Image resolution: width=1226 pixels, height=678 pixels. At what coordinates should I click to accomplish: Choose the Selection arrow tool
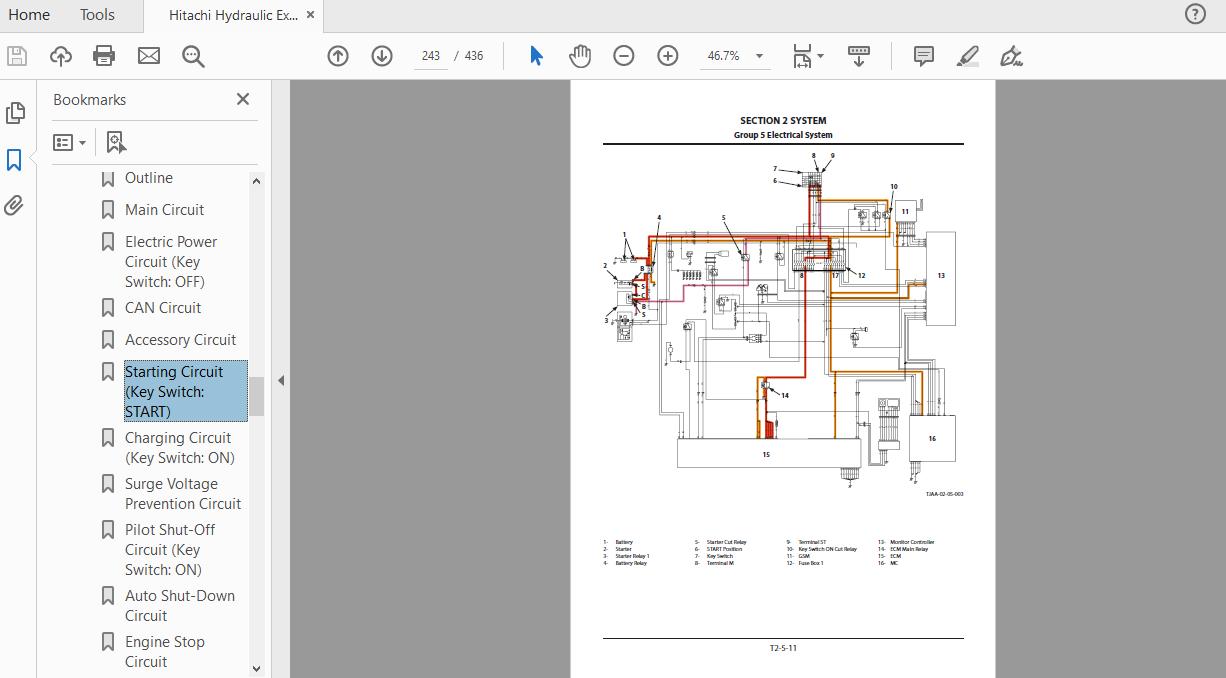536,56
